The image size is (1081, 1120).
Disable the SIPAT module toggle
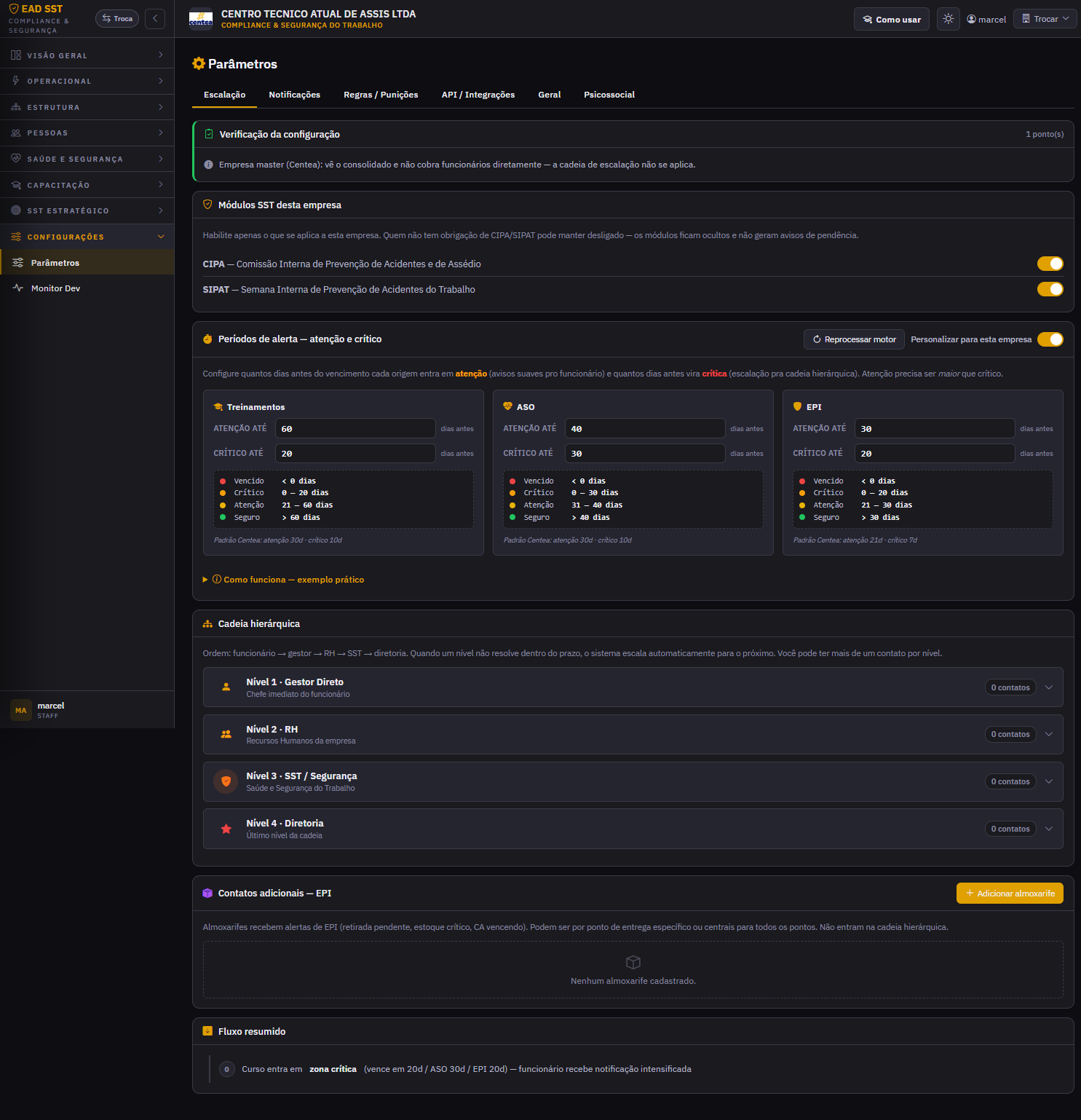(1050, 289)
